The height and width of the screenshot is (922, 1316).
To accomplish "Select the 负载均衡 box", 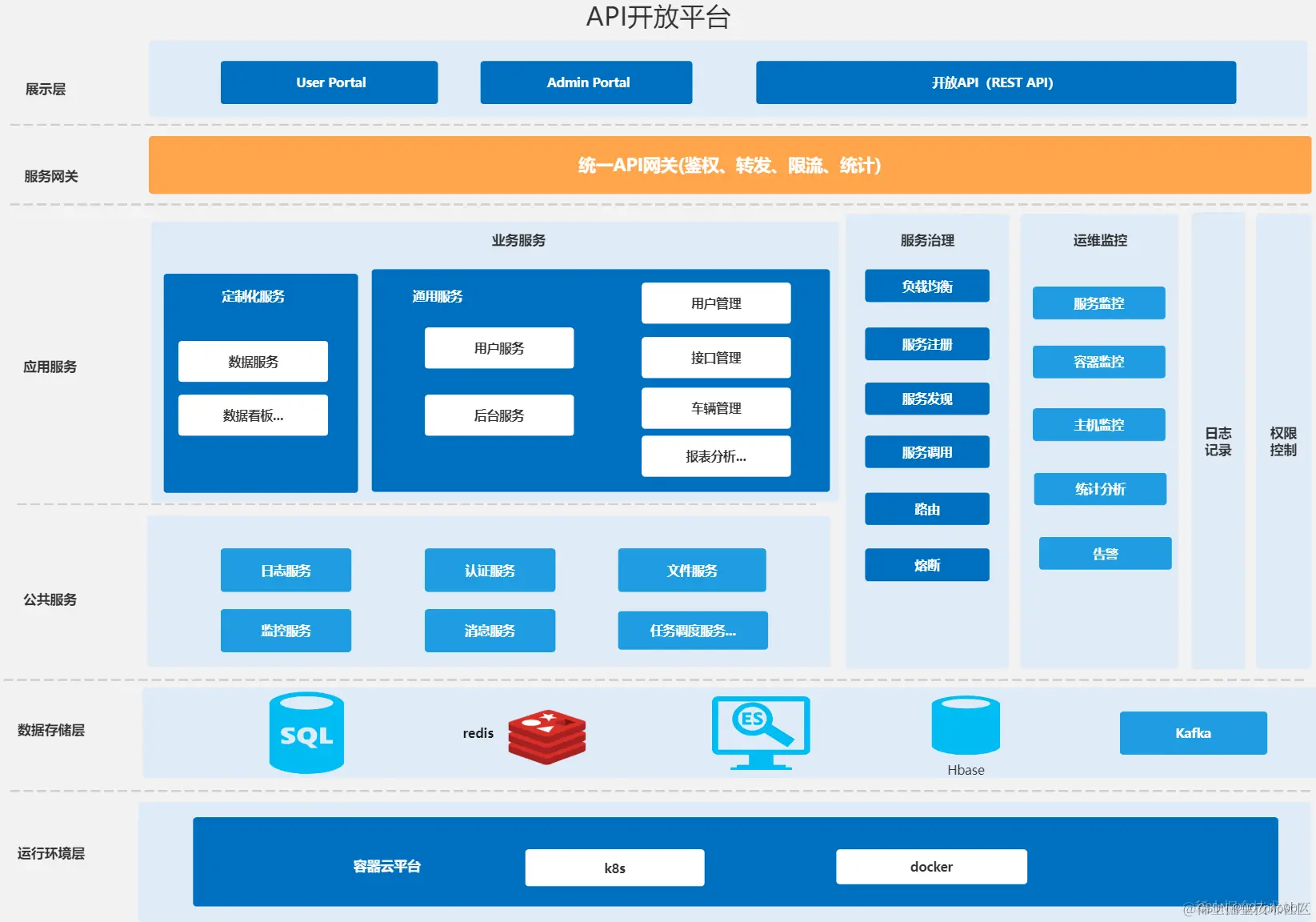I will click(927, 286).
